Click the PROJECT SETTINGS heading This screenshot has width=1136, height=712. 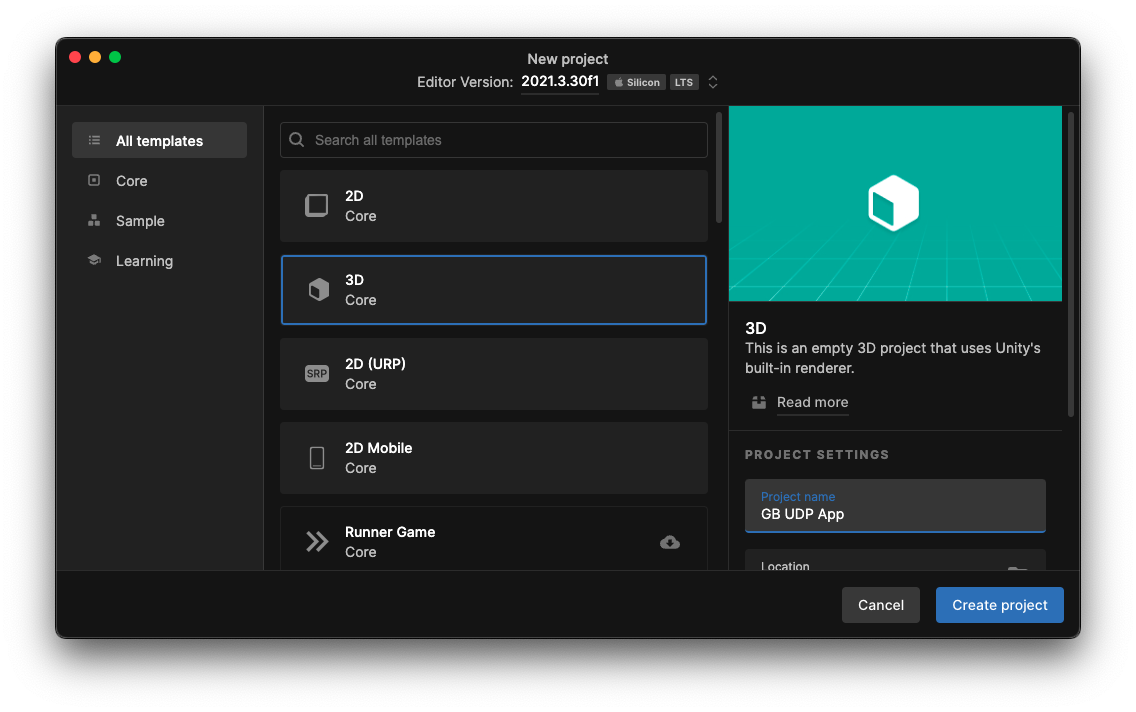pos(816,455)
